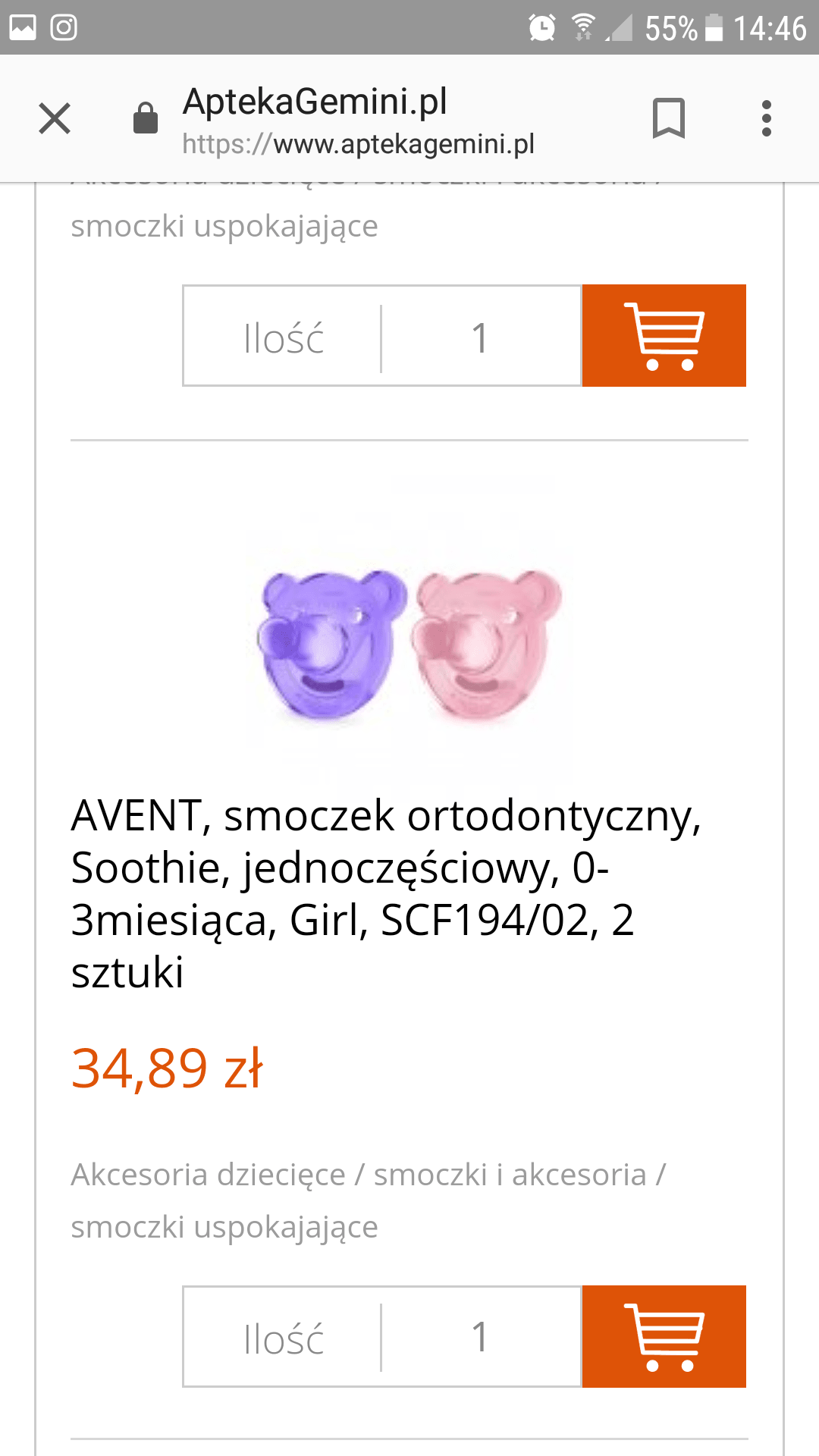Edit quantity field of upper product
819x1456 pixels.
pyautogui.click(x=480, y=336)
